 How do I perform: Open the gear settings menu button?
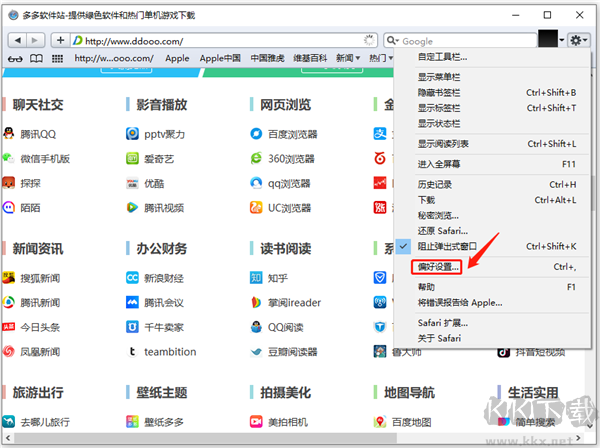(x=579, y=40)
